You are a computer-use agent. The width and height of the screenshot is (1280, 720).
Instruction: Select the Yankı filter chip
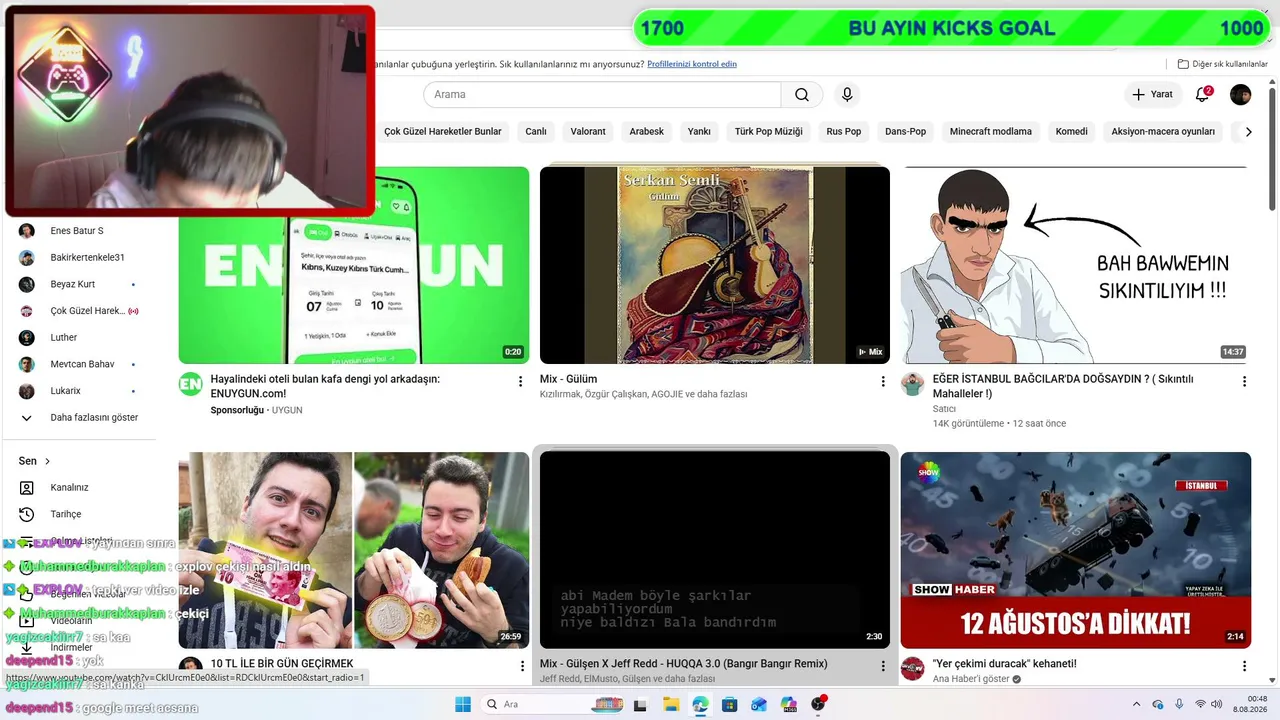tap(699, 131)
